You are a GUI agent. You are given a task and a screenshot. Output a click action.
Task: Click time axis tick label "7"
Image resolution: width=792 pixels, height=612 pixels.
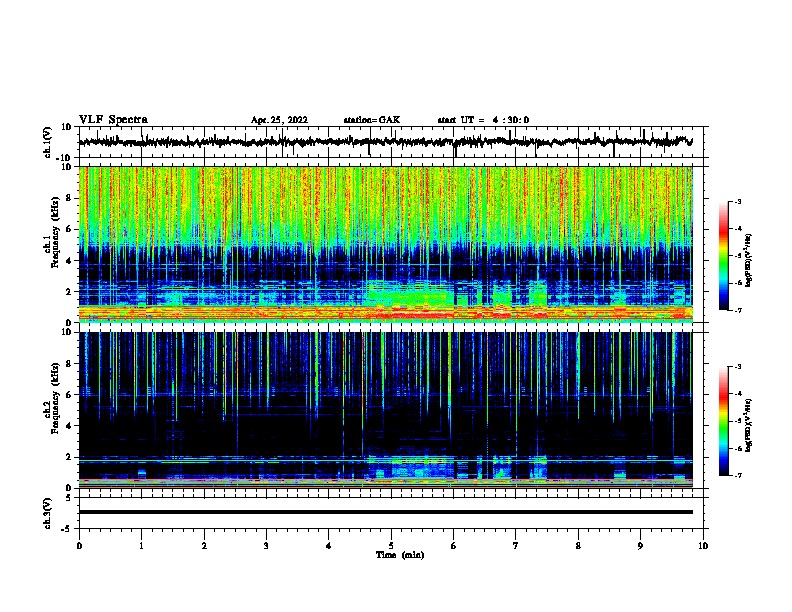coord(516,546)
